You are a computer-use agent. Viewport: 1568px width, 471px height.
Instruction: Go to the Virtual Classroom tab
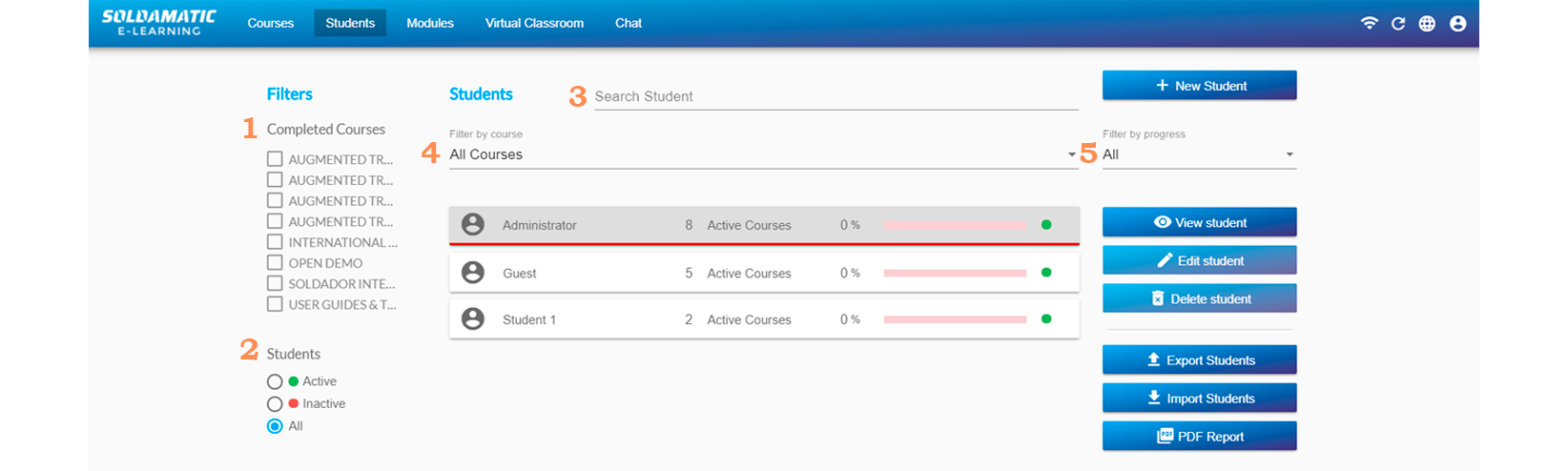pyautogui.click(x=534, y=23)
